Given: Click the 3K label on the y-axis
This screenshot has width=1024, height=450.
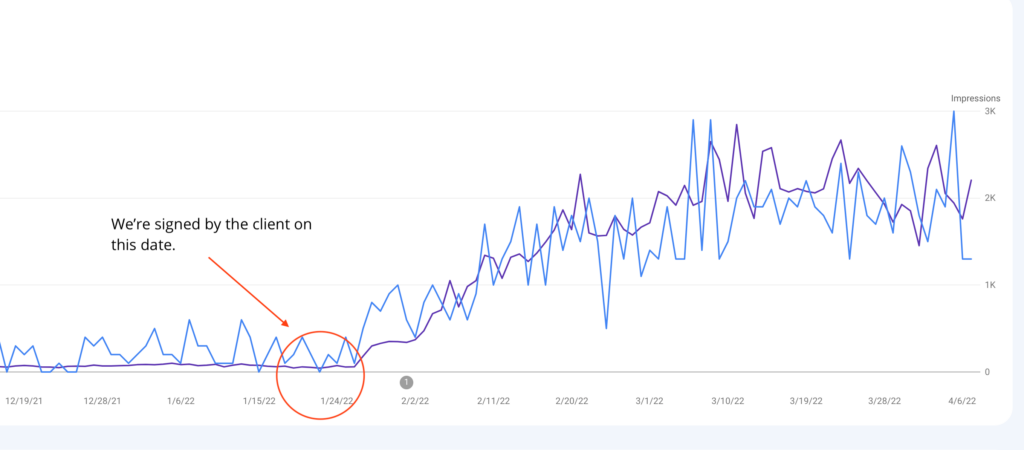Looking at the screenshot, I should pos(990,112).
